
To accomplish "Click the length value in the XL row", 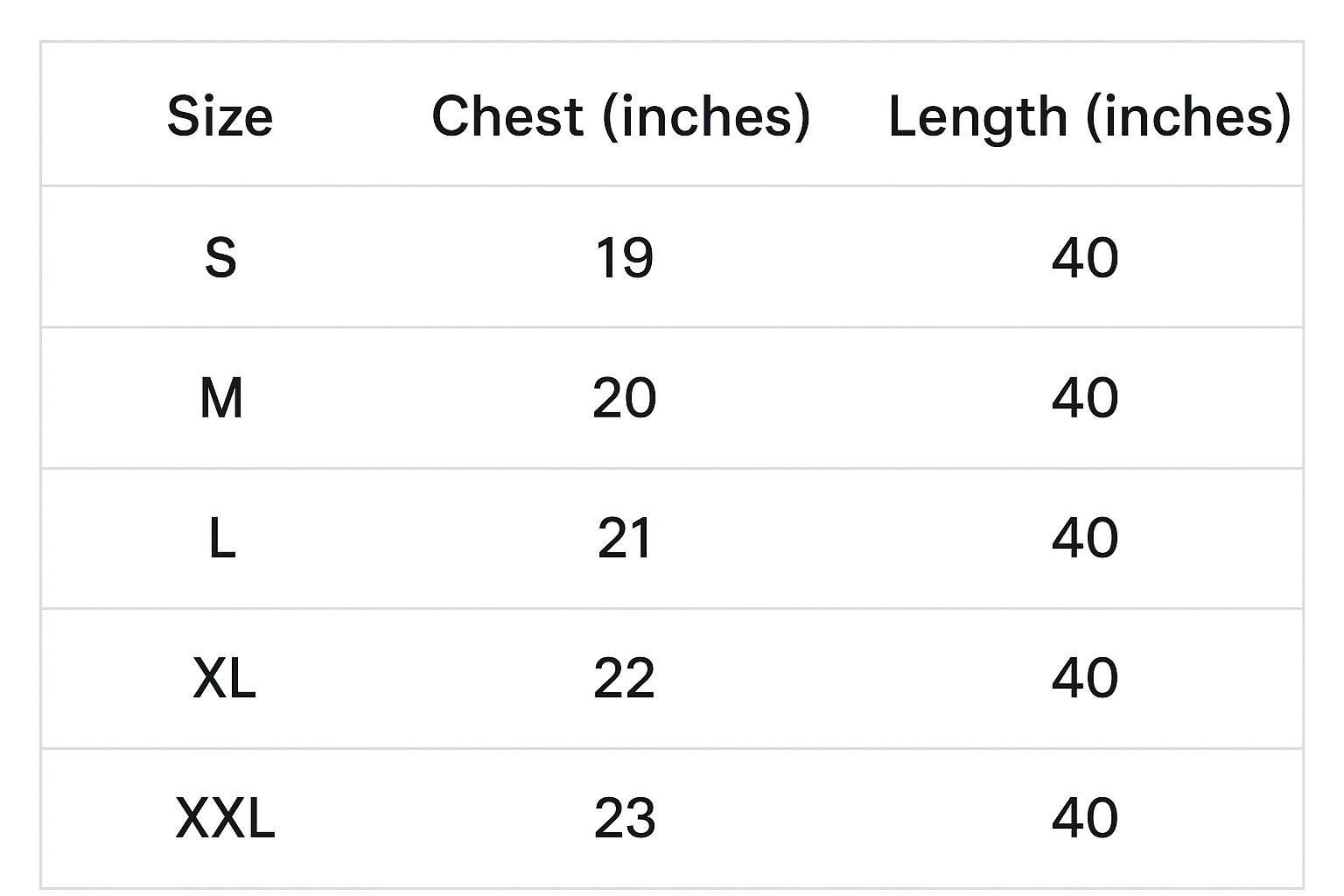I will (x=1085, y=678).
